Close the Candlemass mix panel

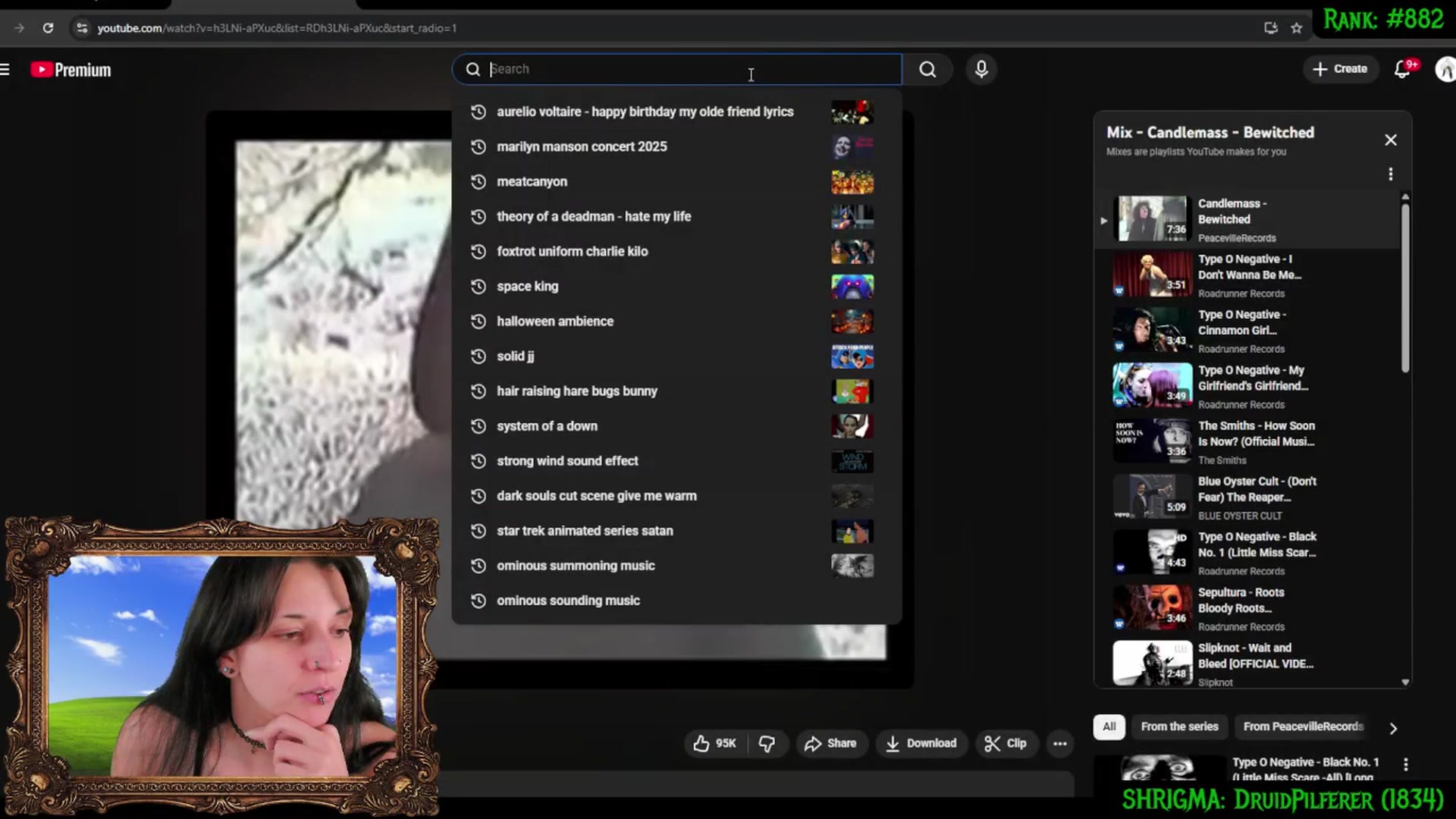(1390, 140)
